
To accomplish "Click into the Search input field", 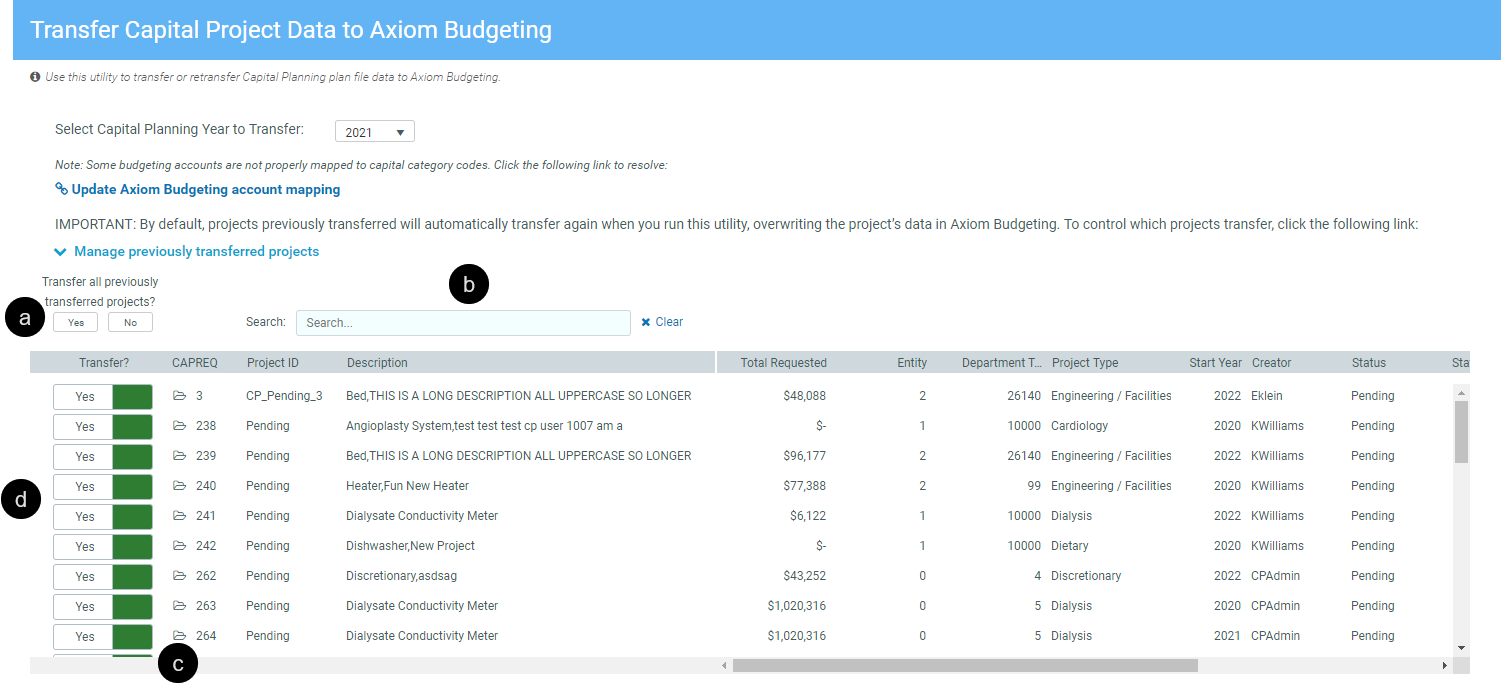I will [463, 323].
